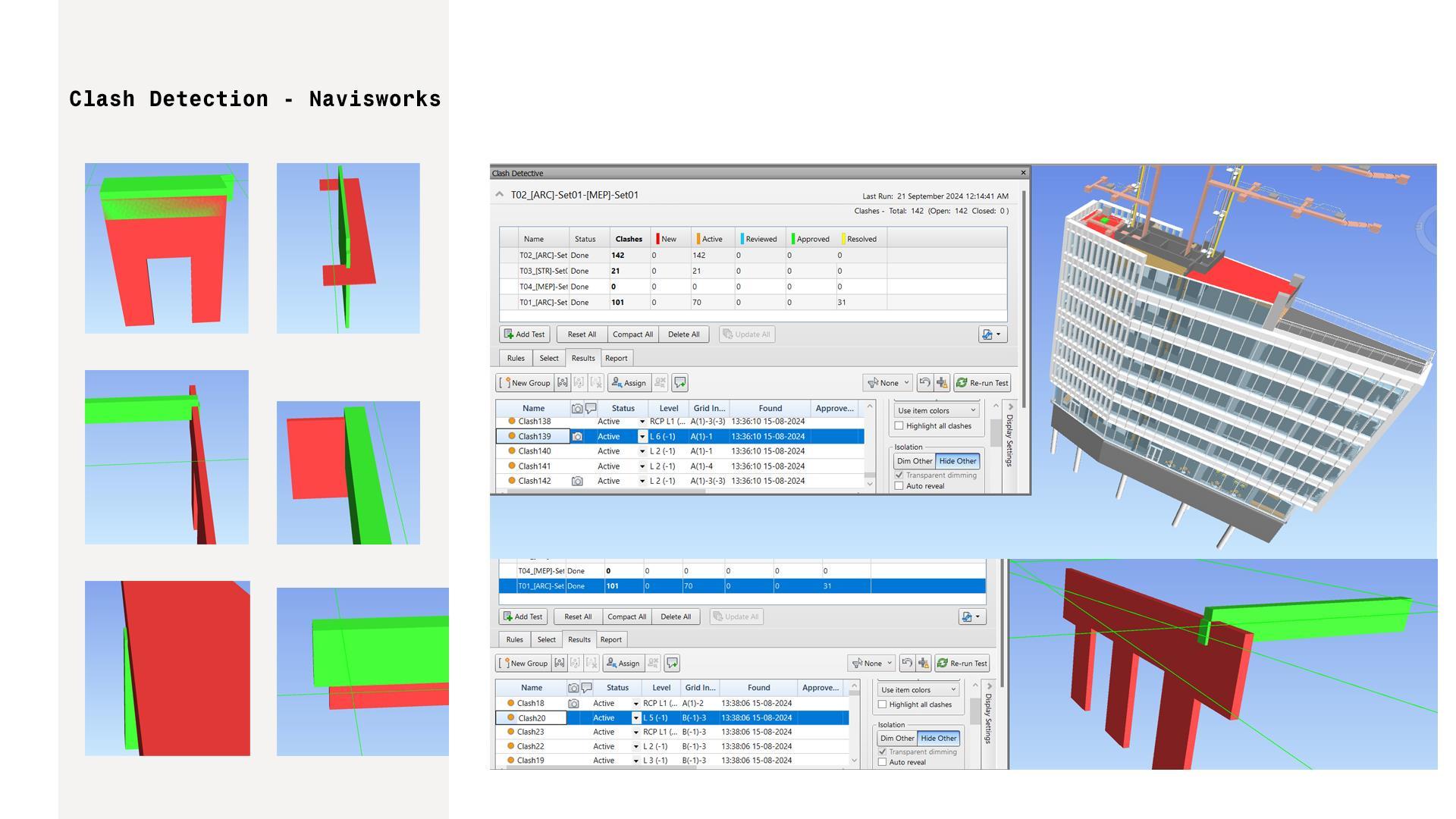Open upper Use item colors dropdown

937,410
